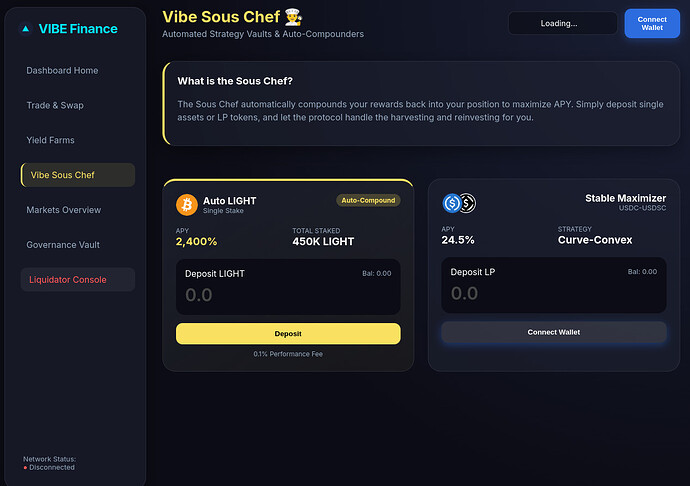Click the blue USDC coin icon
Viewport: 690px width, 486px height.
452,204
